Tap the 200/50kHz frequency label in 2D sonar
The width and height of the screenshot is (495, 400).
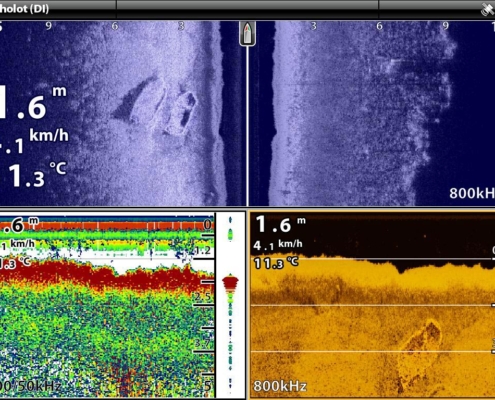(30, 386)
